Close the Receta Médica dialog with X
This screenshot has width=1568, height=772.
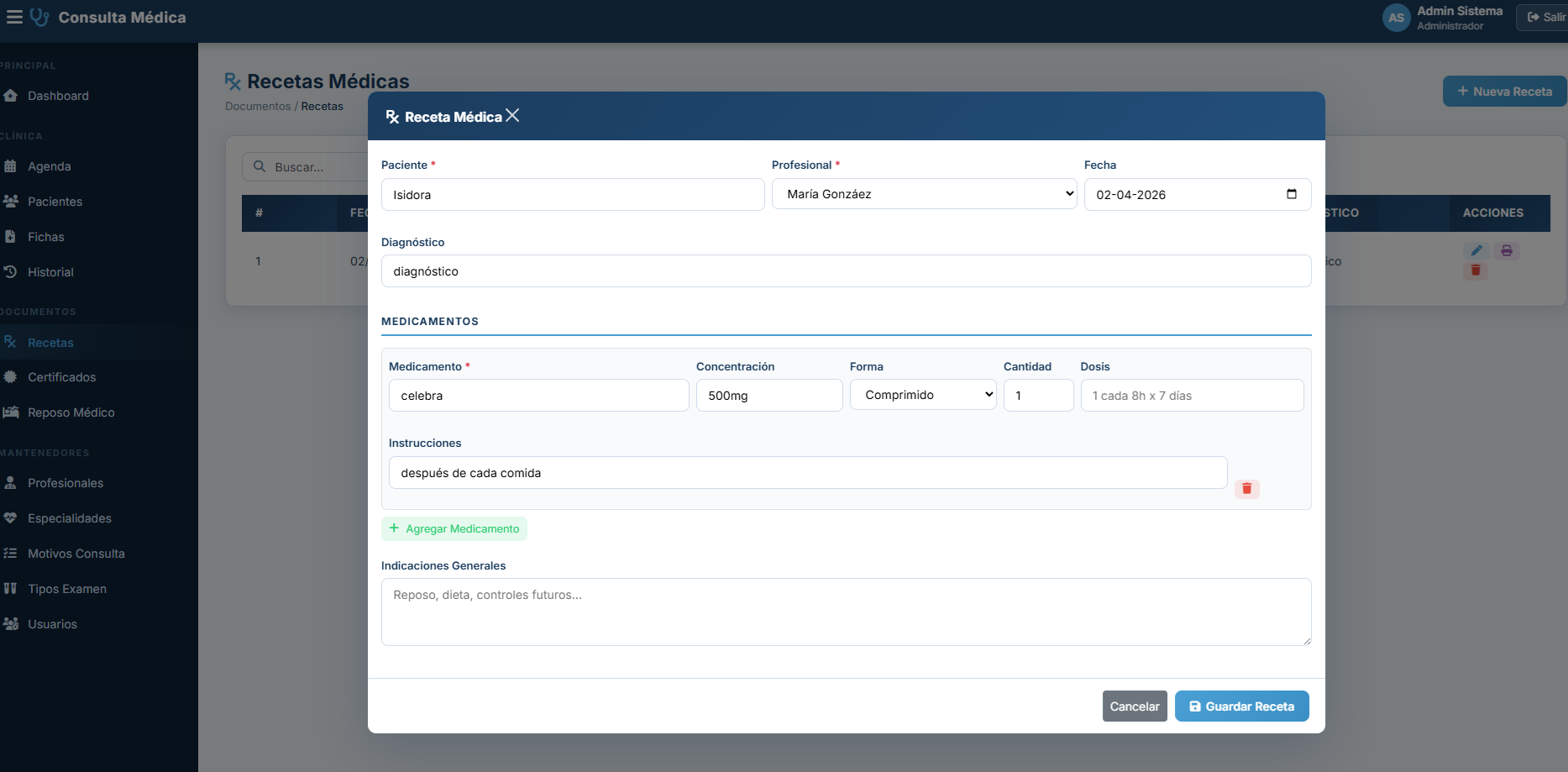[x=512, y=115]
